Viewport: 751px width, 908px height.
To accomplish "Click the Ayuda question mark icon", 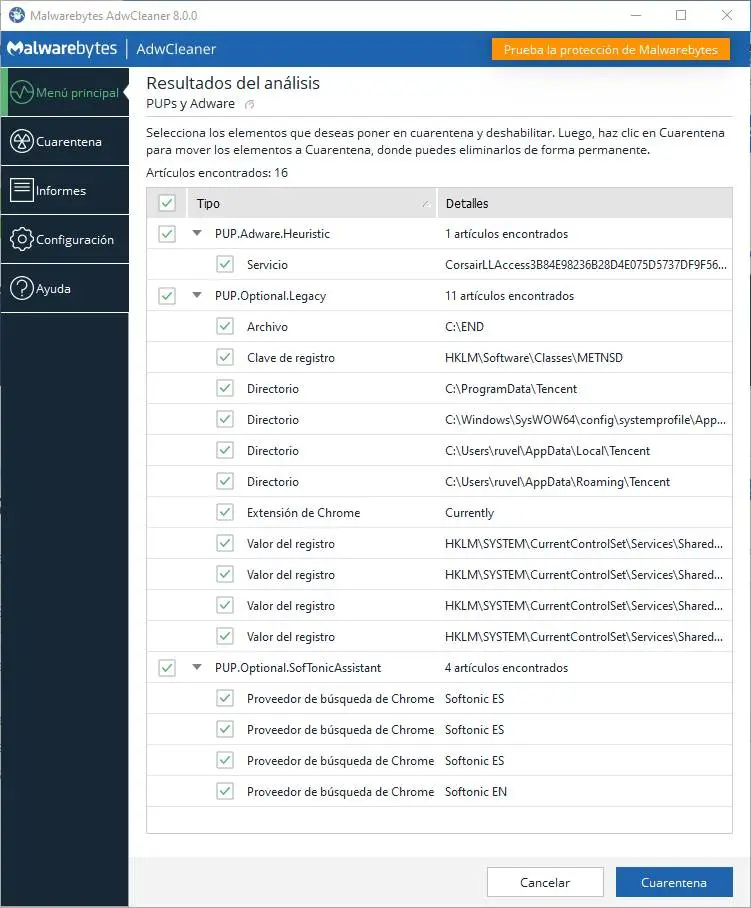I will (x=22, y=289).
